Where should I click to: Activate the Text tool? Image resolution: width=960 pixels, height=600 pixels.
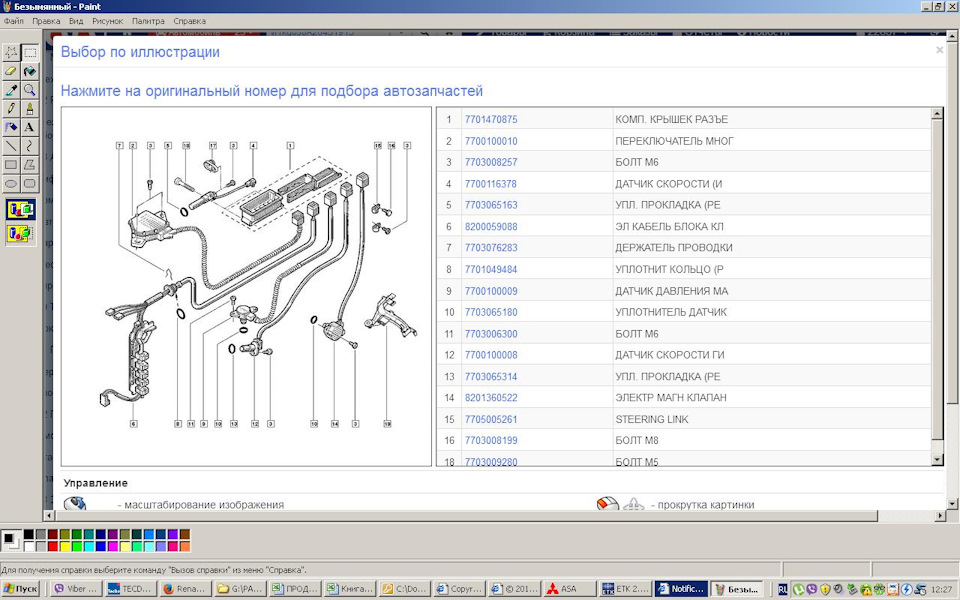click(29, 127)
